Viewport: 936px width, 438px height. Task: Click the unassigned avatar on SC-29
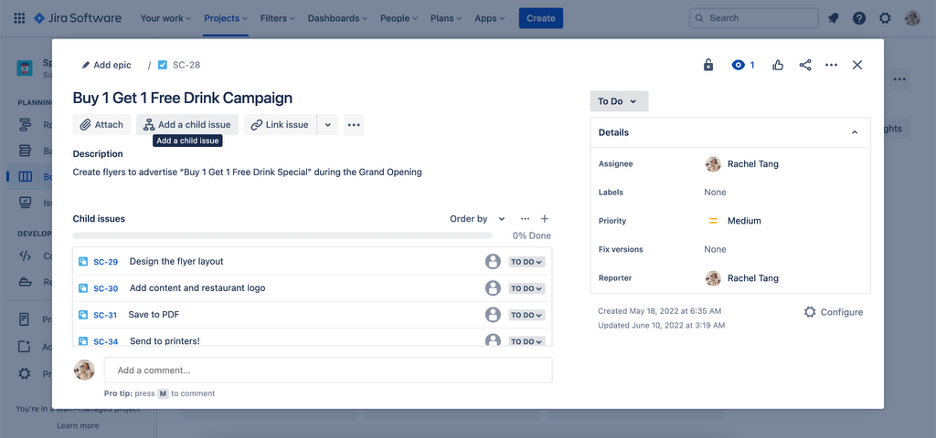point(492,261)
